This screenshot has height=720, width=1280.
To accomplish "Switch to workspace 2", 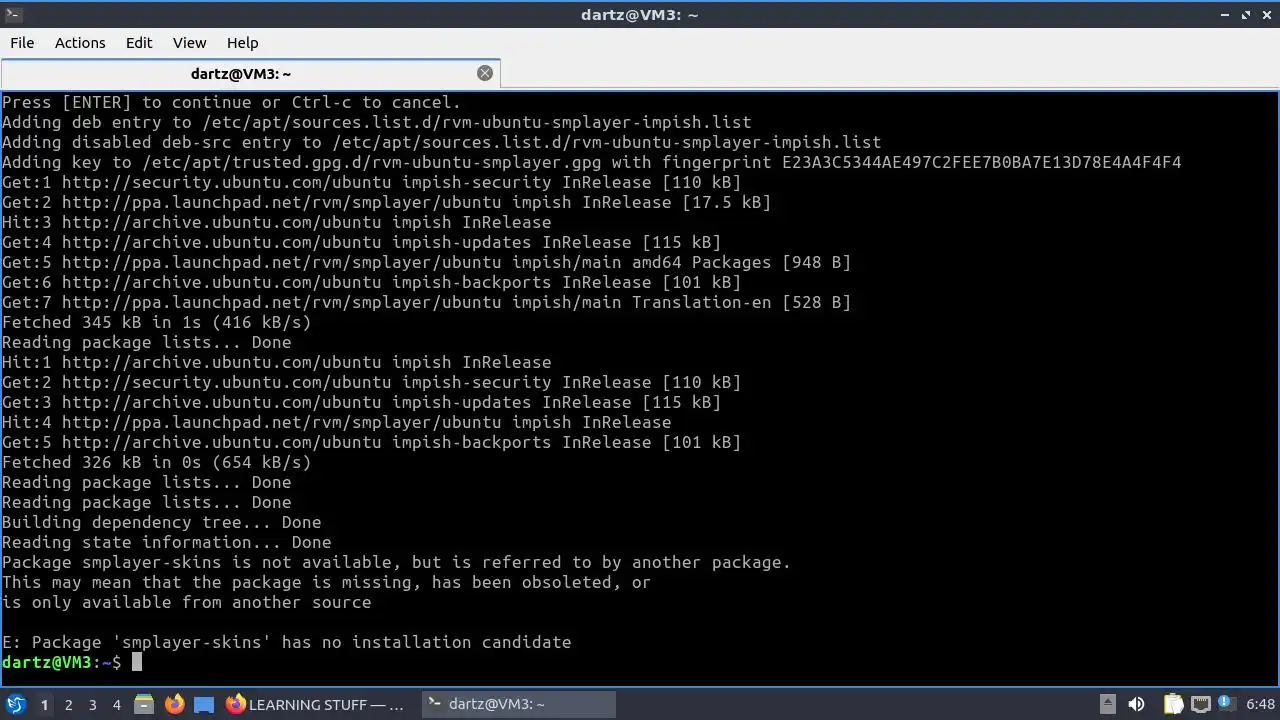I will pos(68,705).
